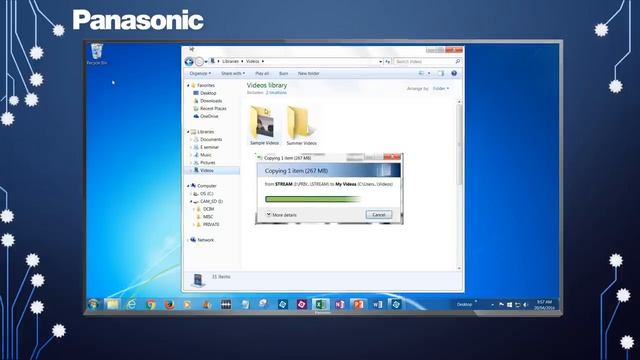
Task: Click the Explorer Forward arrow button
Action: (199, 62)
